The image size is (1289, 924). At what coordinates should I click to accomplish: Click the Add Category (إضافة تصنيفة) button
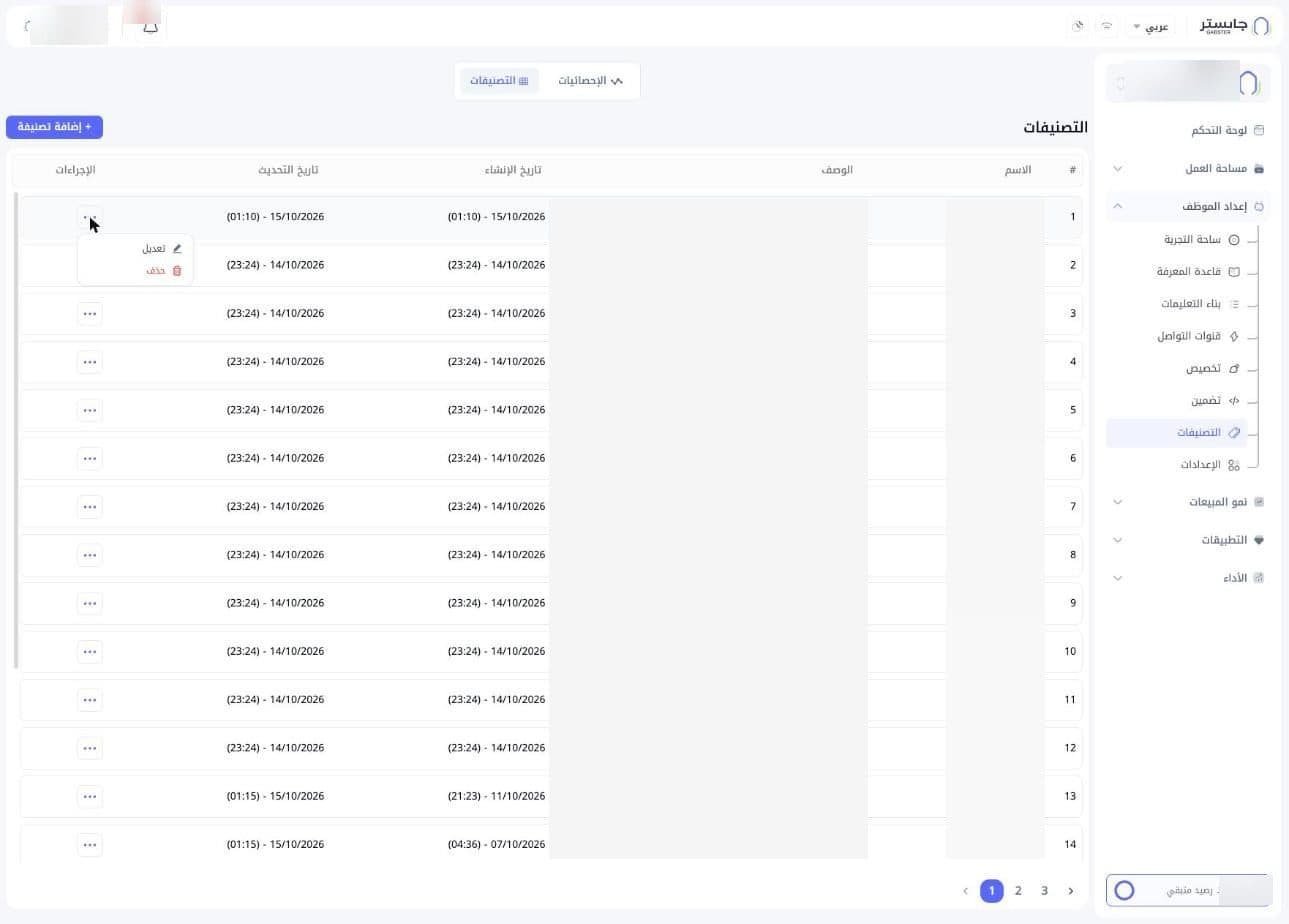[x=54, y=127]
